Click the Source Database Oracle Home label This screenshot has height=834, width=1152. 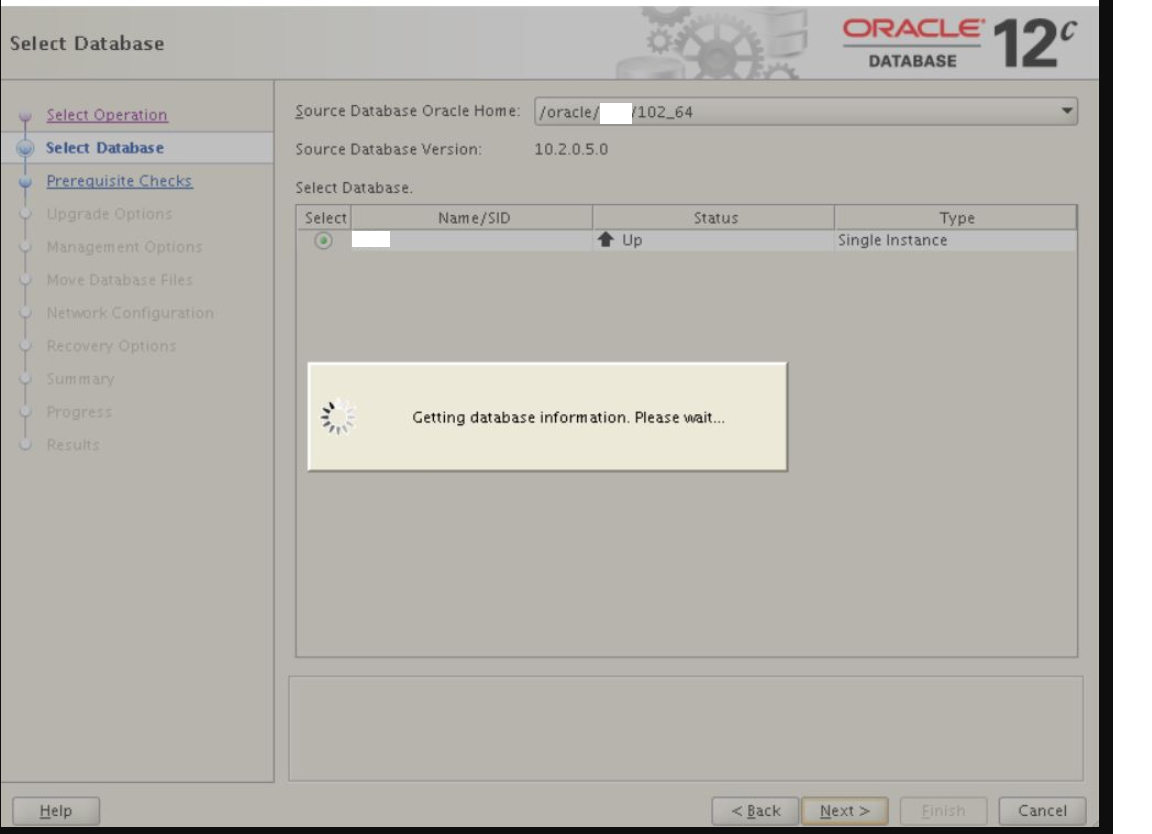click(x=408, y=111)
